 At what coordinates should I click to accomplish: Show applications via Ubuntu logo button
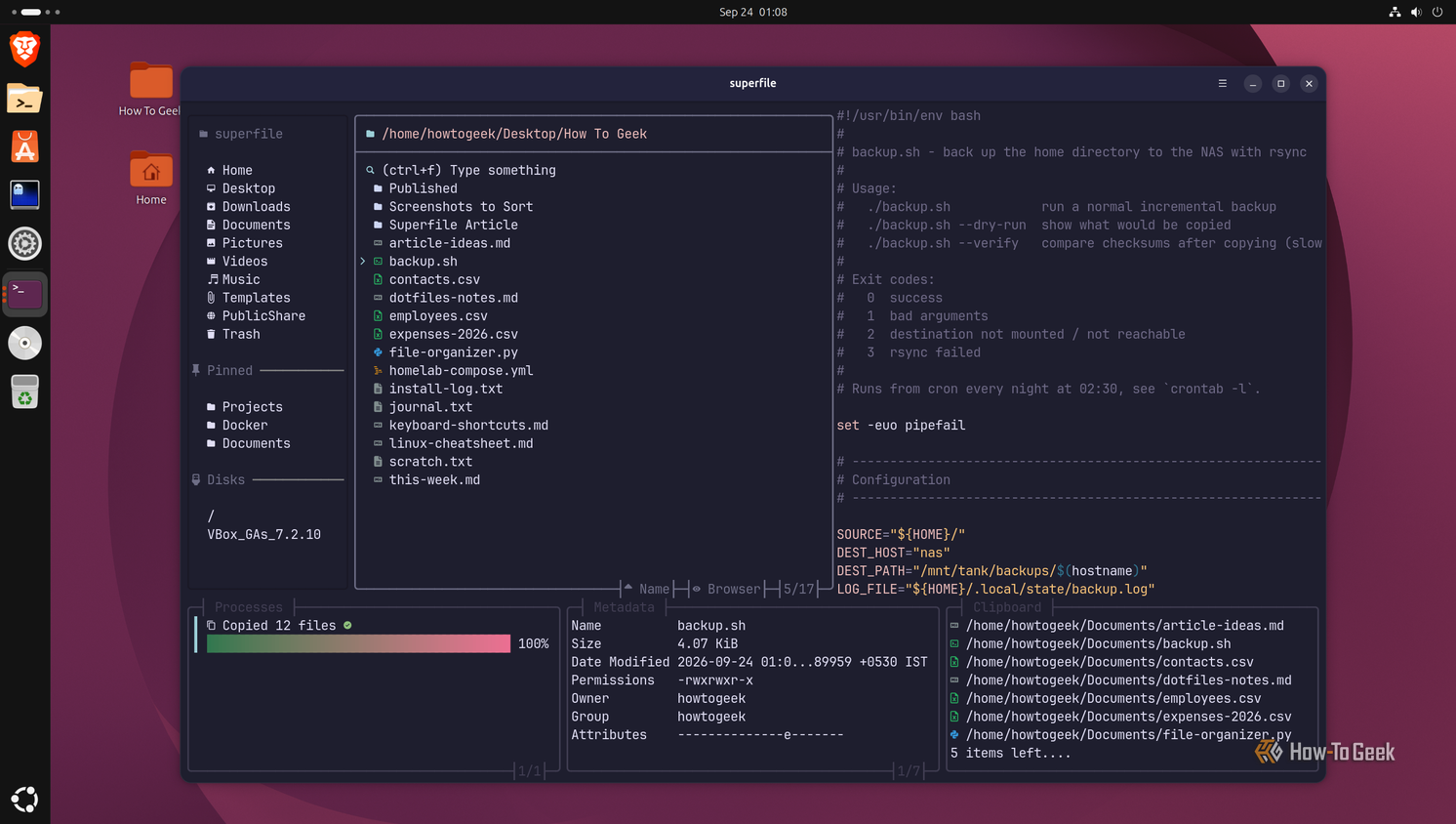pos(24,799)
